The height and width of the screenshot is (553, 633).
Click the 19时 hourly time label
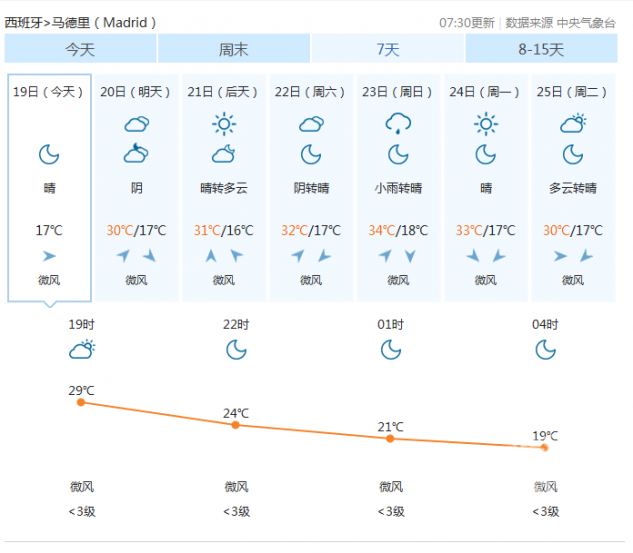pyautogui.click(x=82, y=325)
